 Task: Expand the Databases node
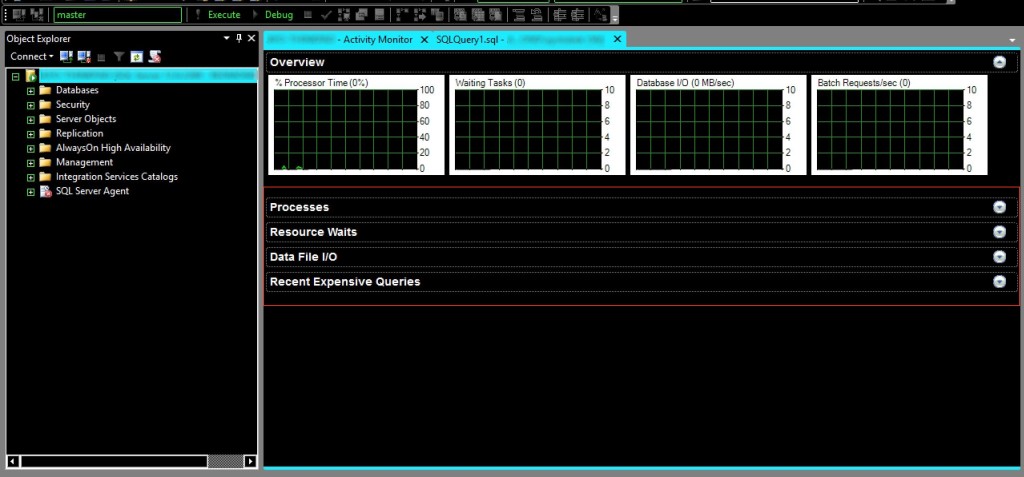[x=30, y=90]
